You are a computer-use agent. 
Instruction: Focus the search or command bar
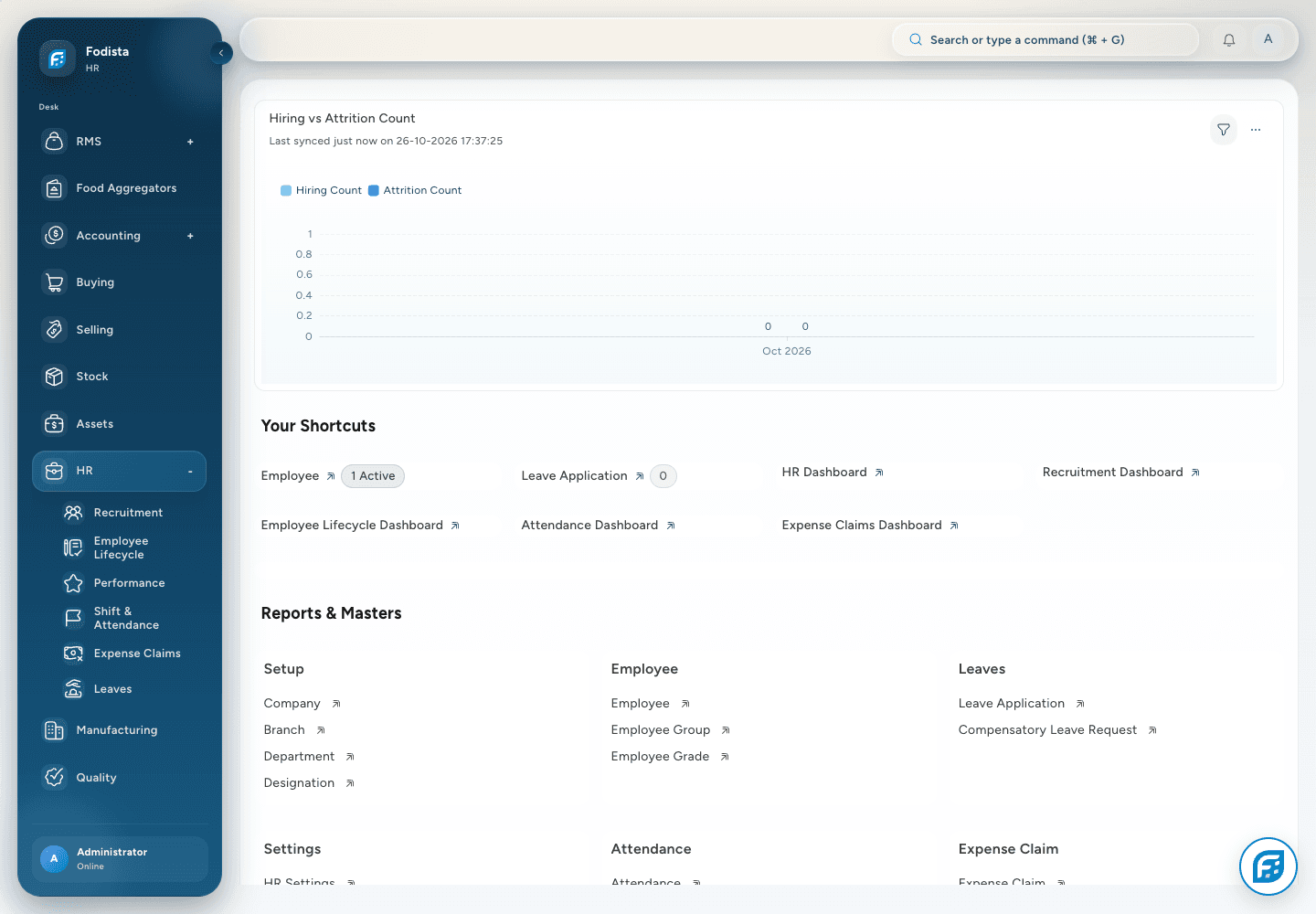(1045, 40)
